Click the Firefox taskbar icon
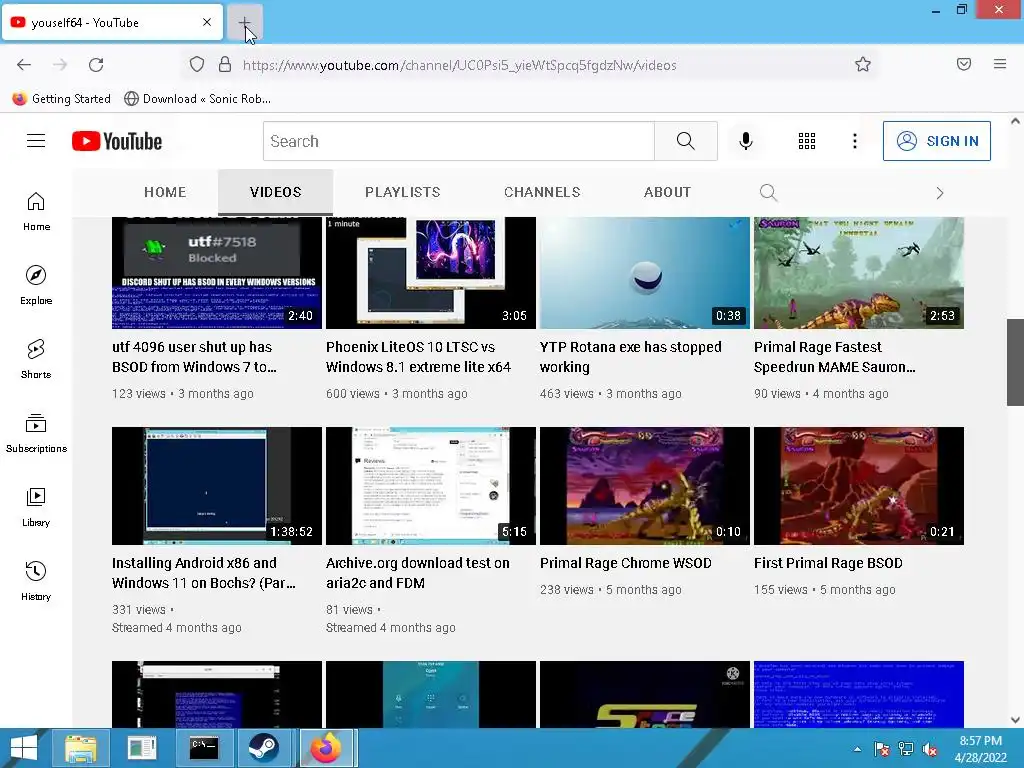This screenshot has width=1024, height=768. (327, 748)
